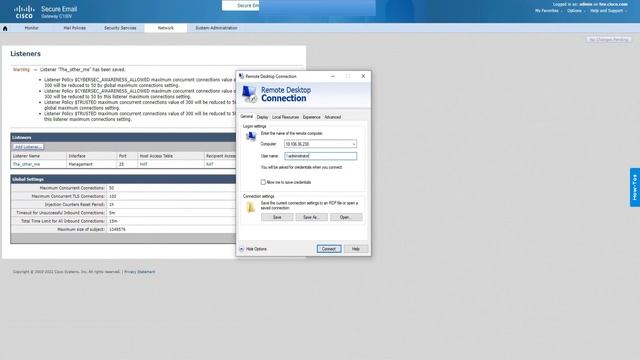Click Maximum Concurrent Connections value 50

pyautogui.click(x=111, y=188)
